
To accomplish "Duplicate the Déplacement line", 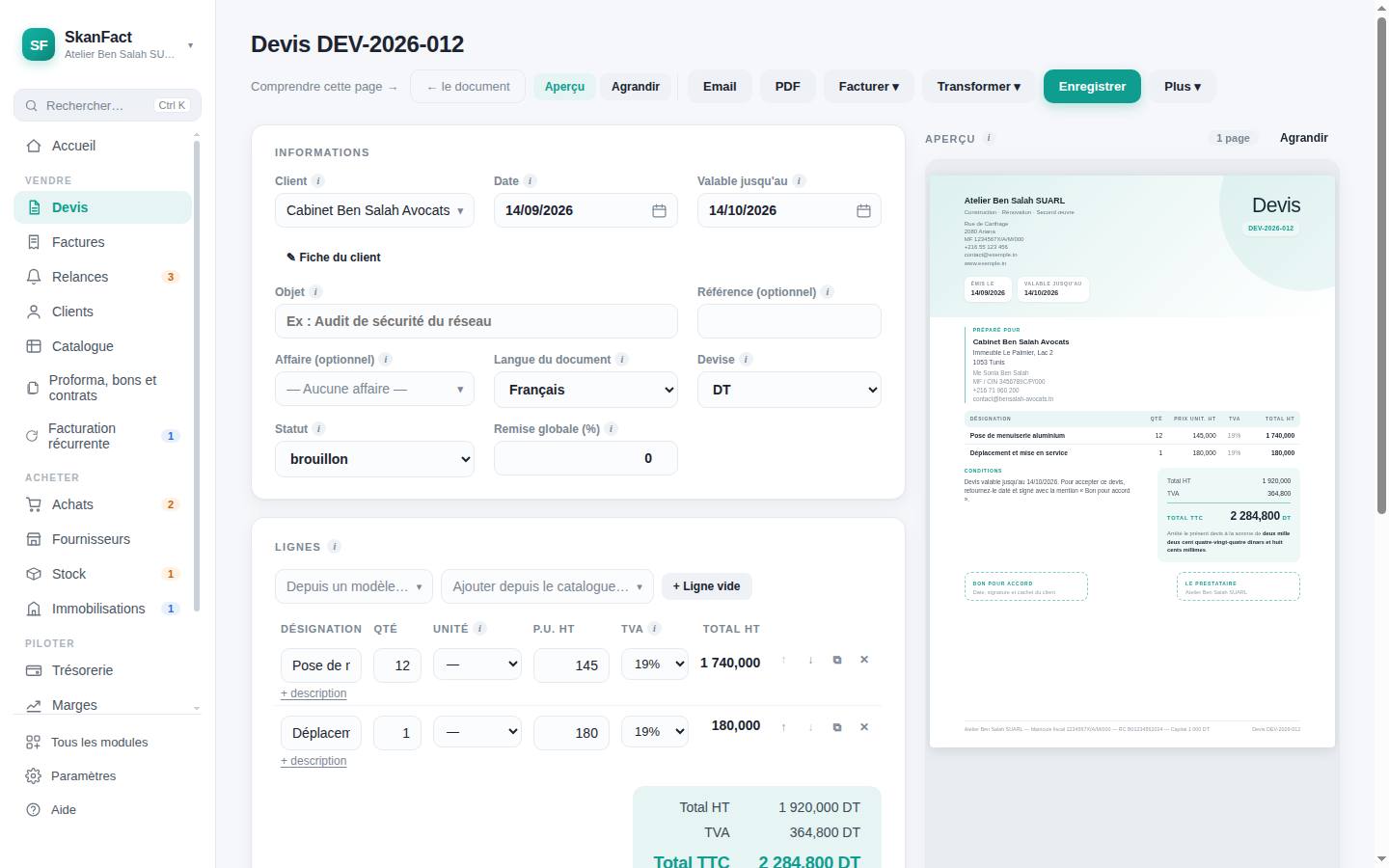I will pos(837,727).
